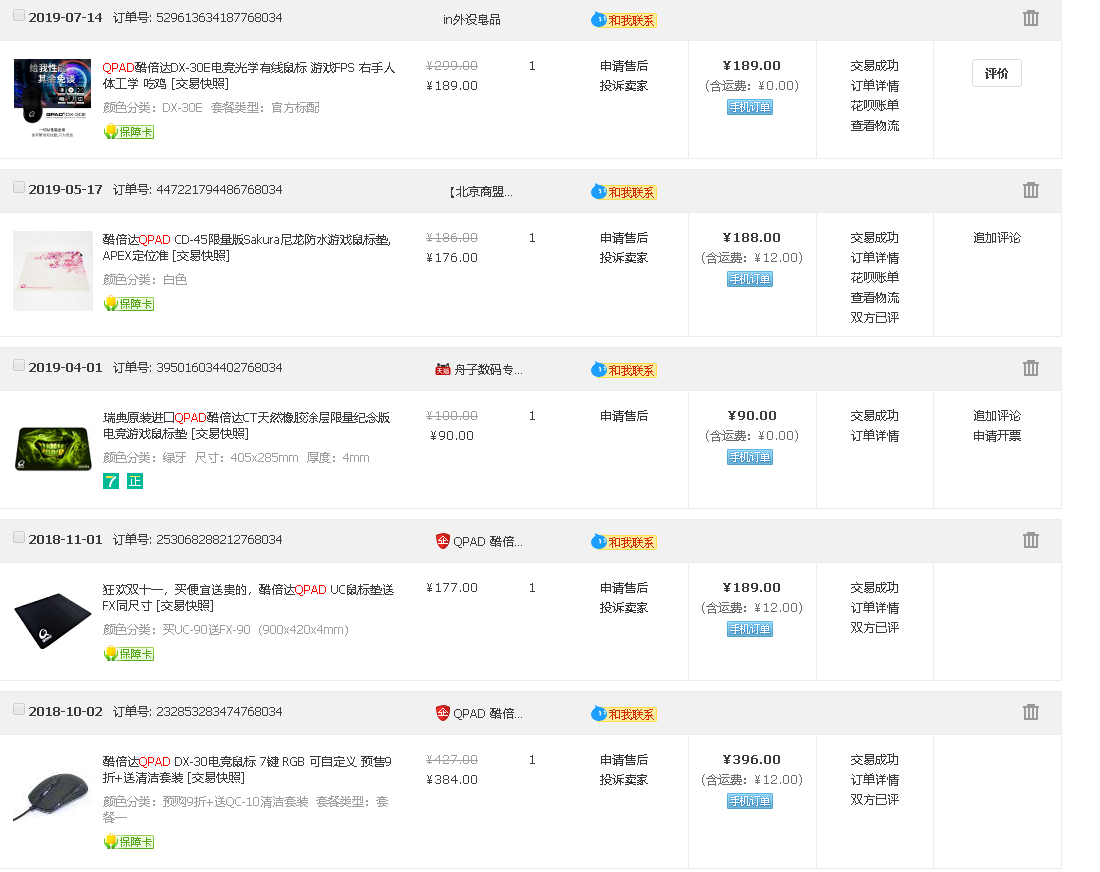This screenshot has height=872, width=1100.
Task: Click the green 7-day return badge
Action: pos(111,481)
